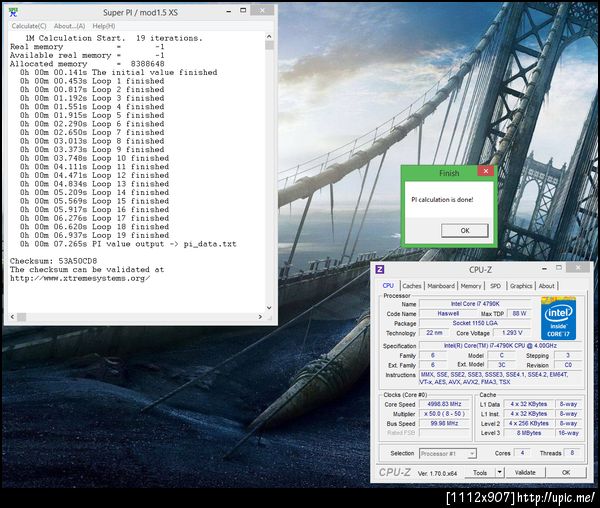This screenshot has width=600, height=508.
Task: Click the Instructions field listing MMX, SSE
Action: coord(501,378)
